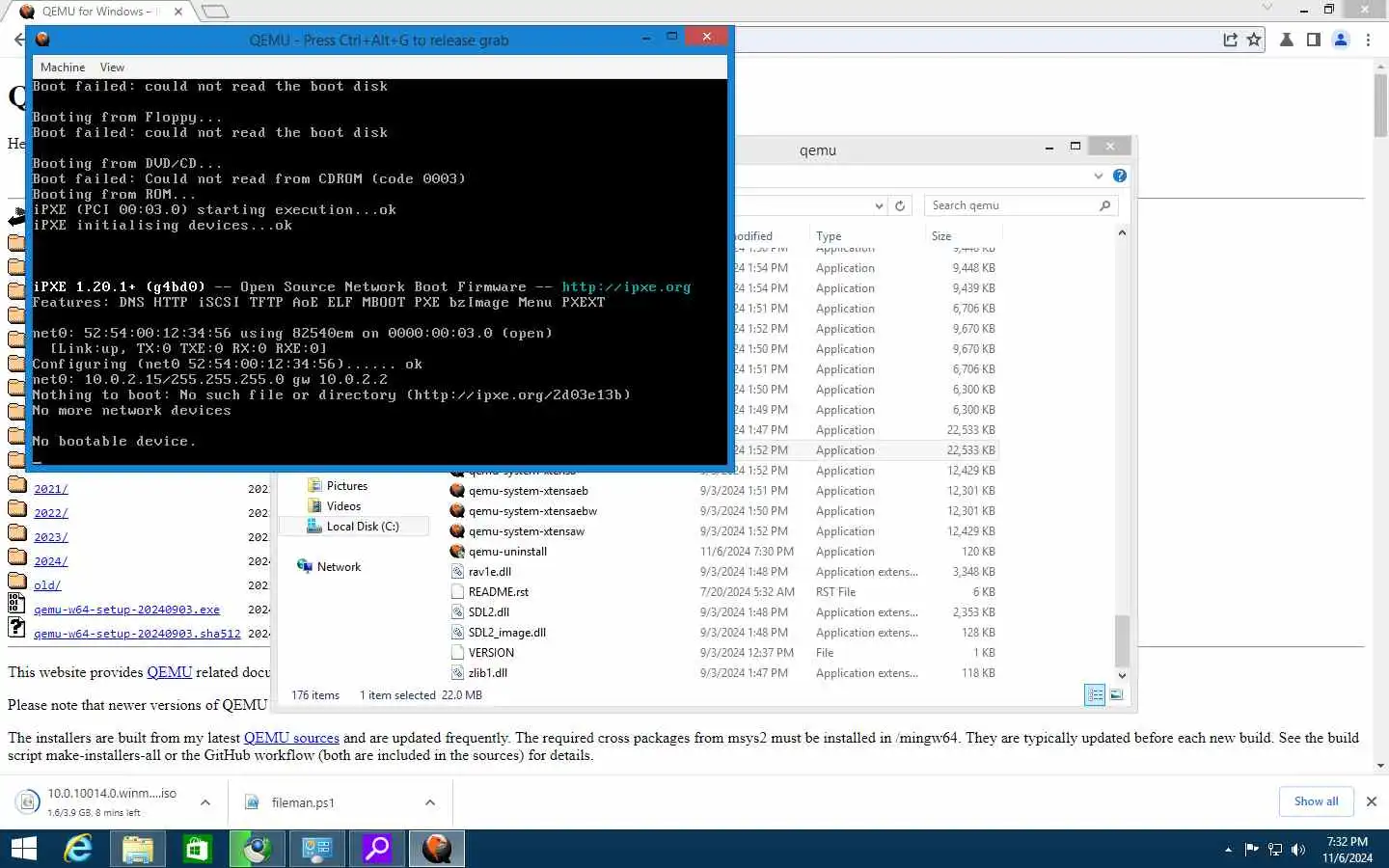Viewport: 1389px width, 868px height.
Task: Download qemu-w64-setup-20240903.exe link
Action: [x=126, y=610]
